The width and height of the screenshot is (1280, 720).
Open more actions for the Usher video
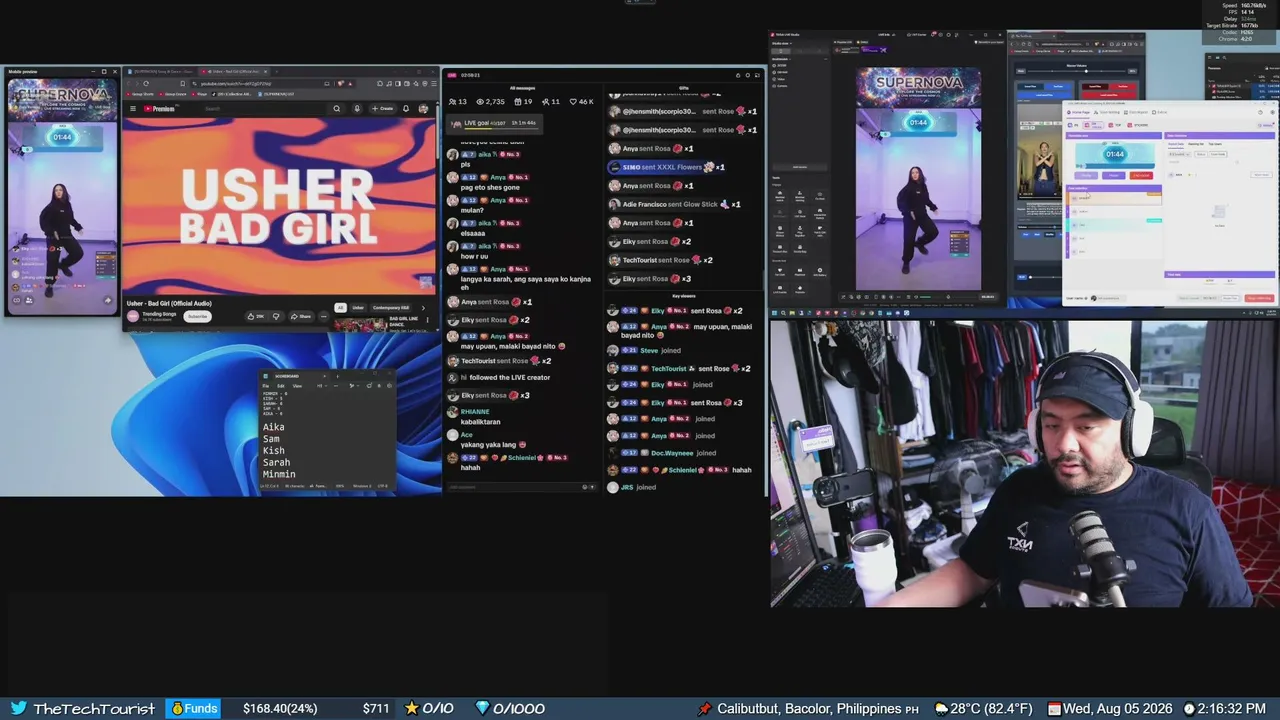[323, 316]
